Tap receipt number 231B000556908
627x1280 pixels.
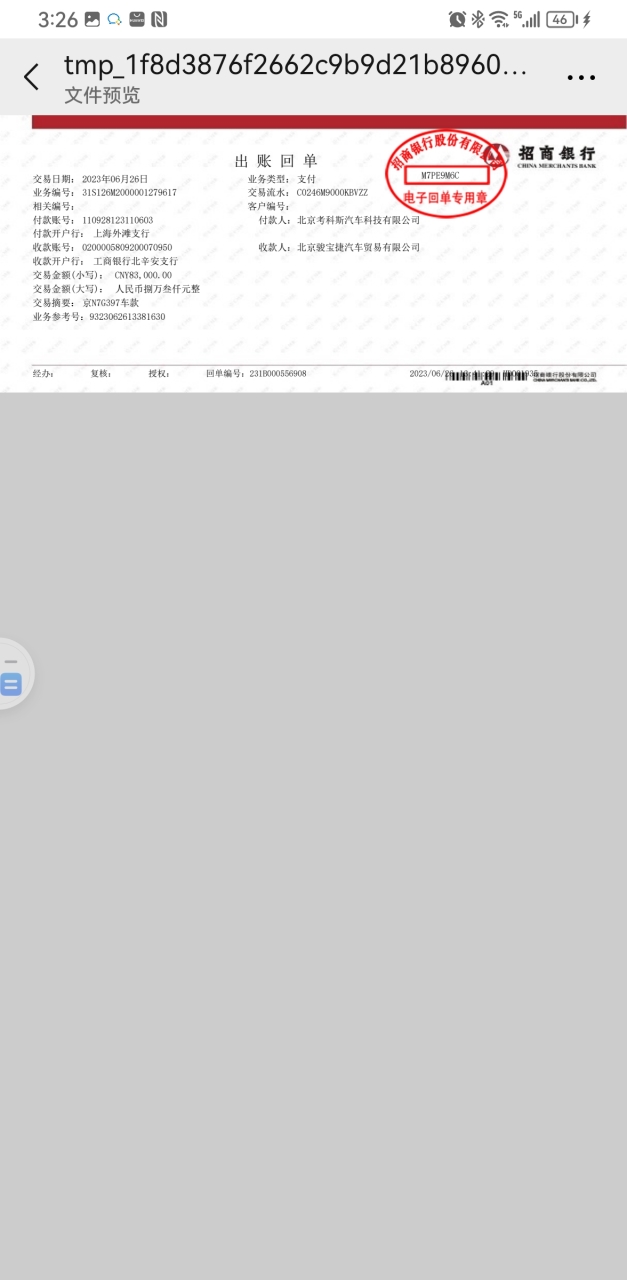(277, 373)
